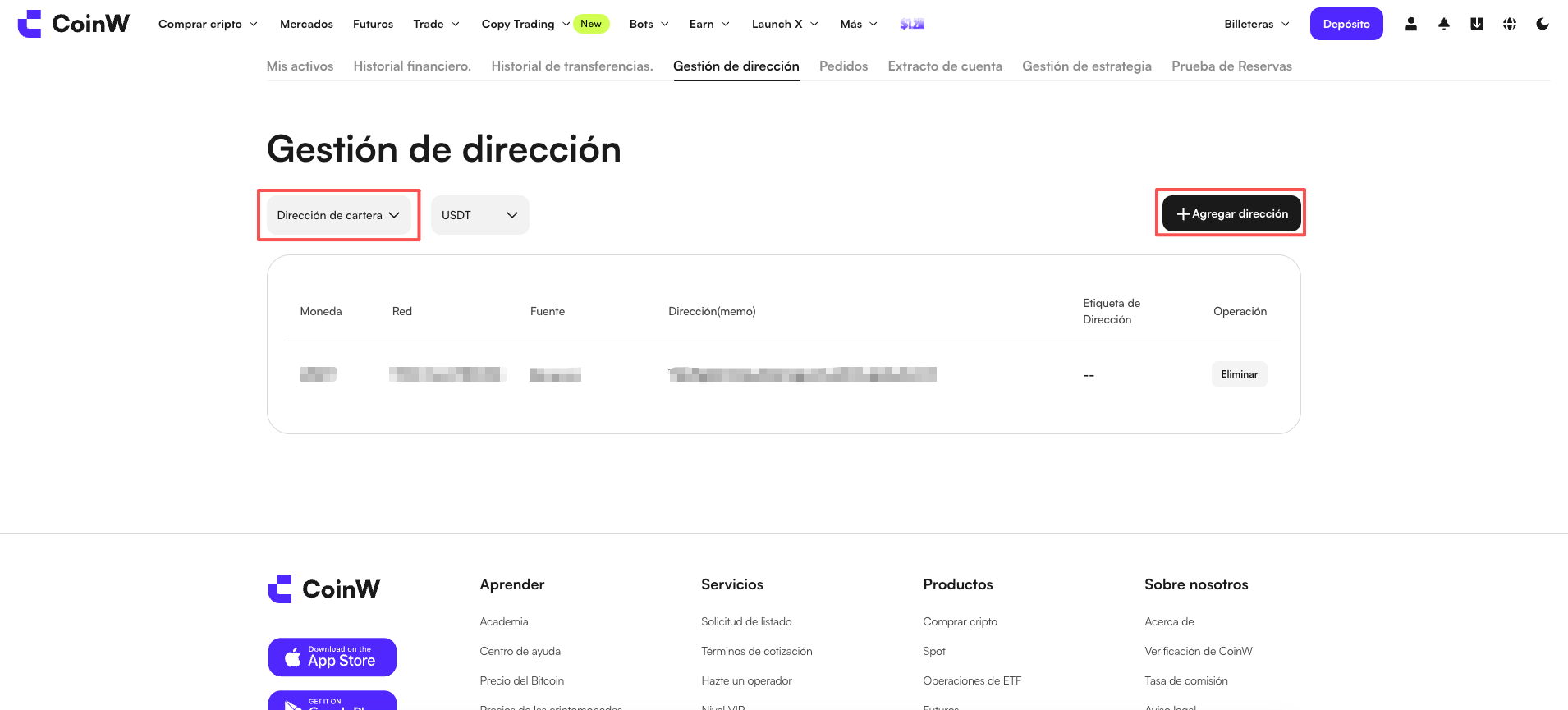Expand the Bots dropdown
The image size is (1568, 710).
tap(649, 24)
